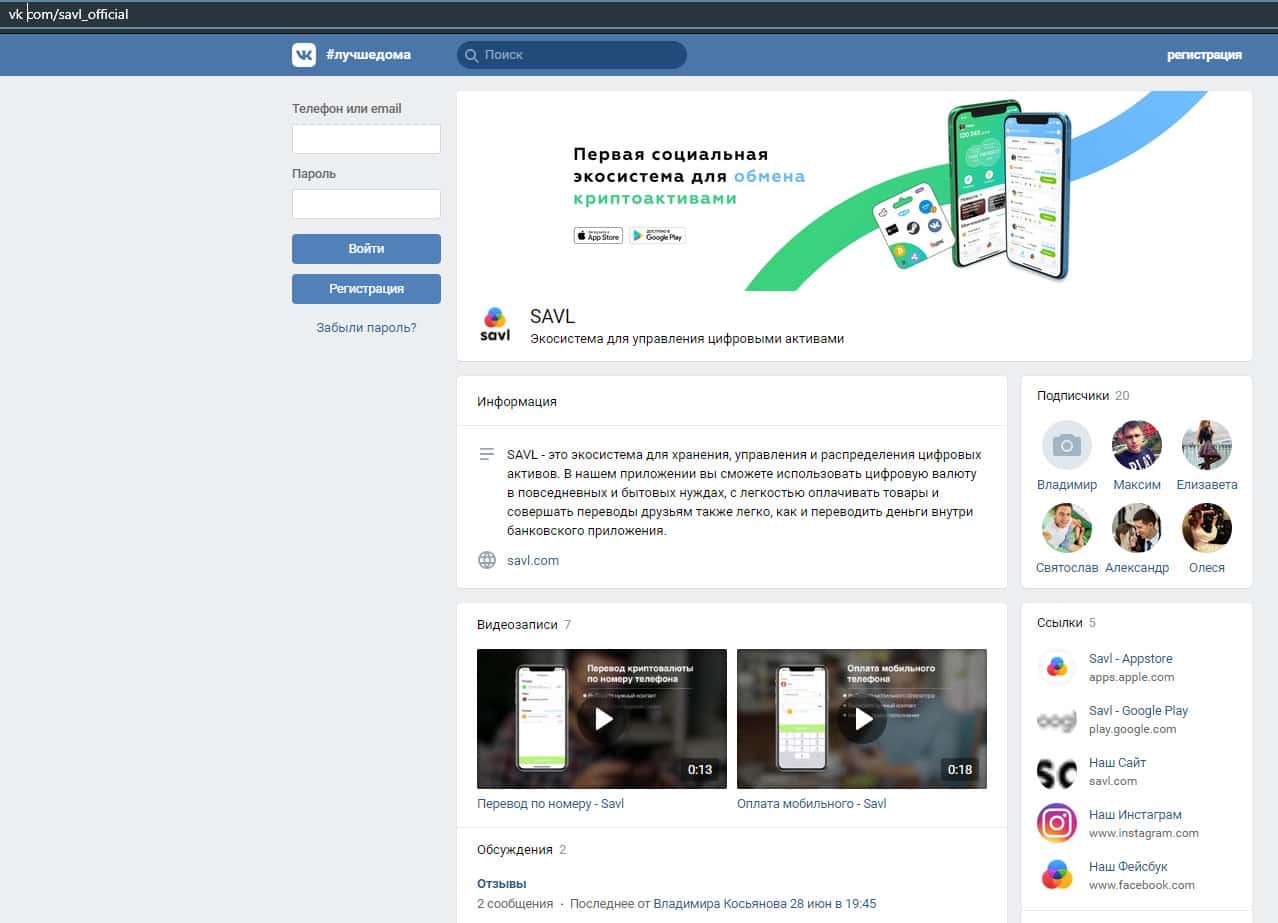1278x923 pixels.
Task: Click the Регистрация button
Action: [x=366, y=289]
